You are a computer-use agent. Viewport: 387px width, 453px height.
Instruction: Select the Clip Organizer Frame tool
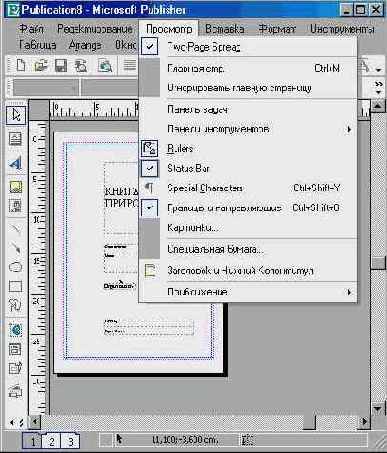pyautogui.click(x=16, y=206)
